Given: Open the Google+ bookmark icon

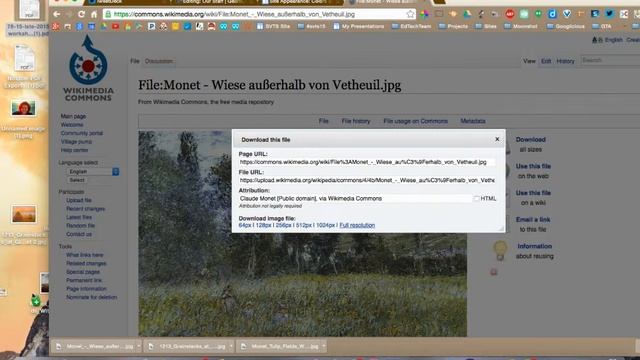Looking at the screenshot, I should tap(56, 27).
